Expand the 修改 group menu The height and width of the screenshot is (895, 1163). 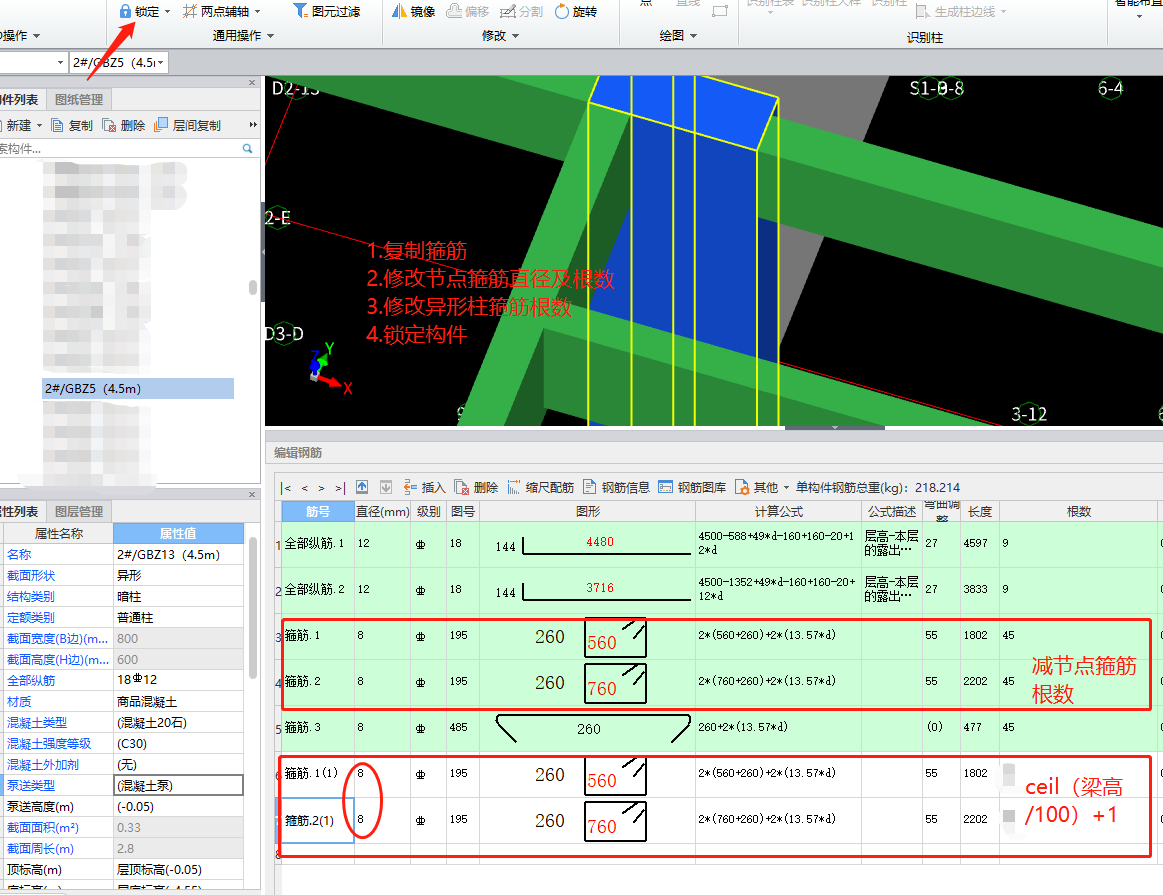point(501,36)
